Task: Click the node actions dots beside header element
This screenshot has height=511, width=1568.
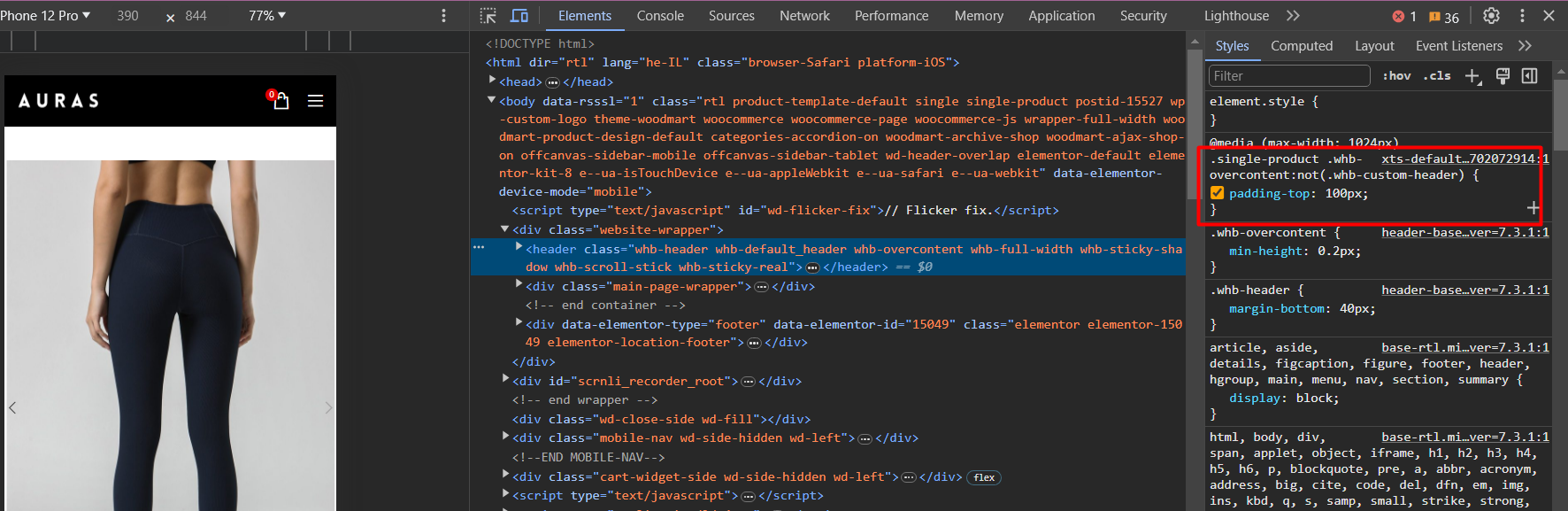Action: pos(479,248)
